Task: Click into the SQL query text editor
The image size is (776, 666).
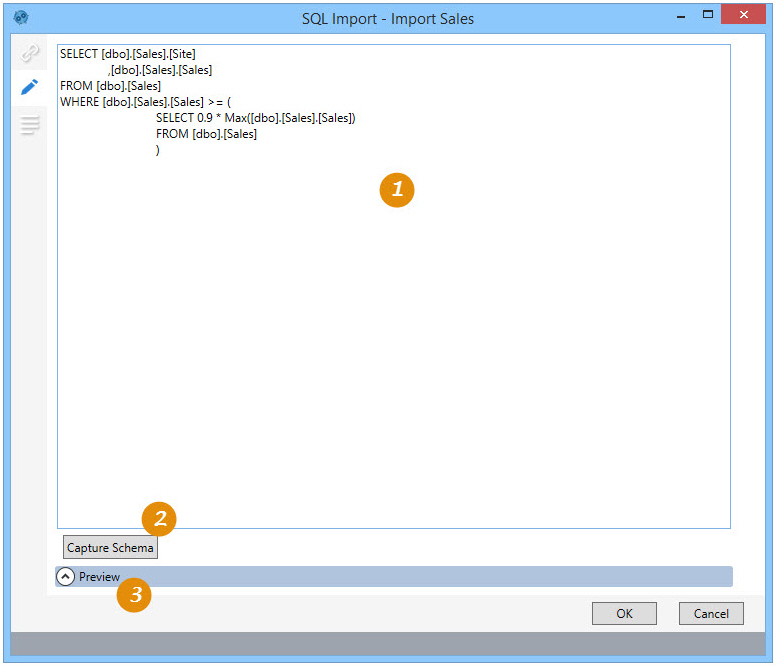Action: coord(393,286)
